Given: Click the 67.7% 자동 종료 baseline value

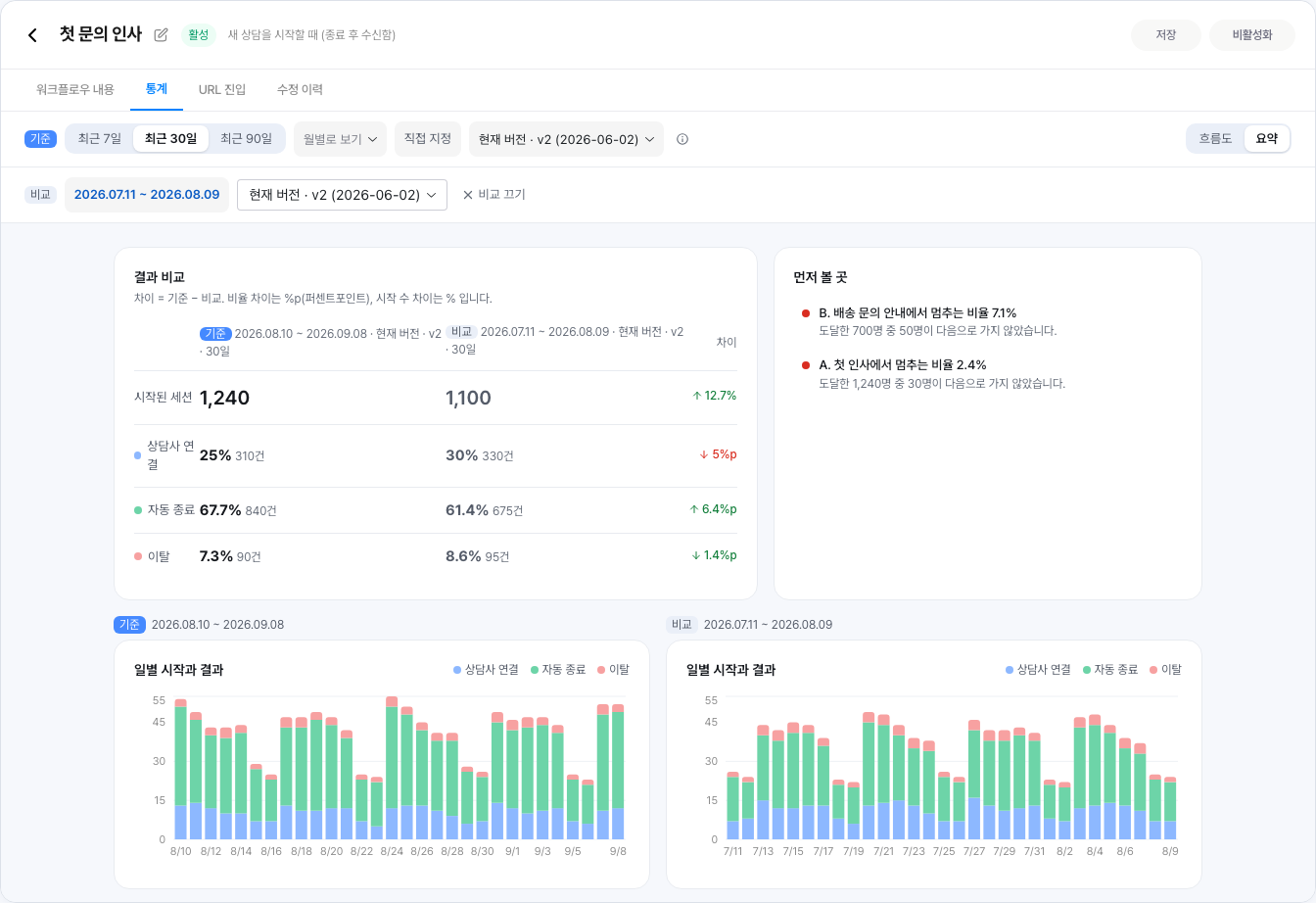Looking at the screenshot, I should coord(220,510).
